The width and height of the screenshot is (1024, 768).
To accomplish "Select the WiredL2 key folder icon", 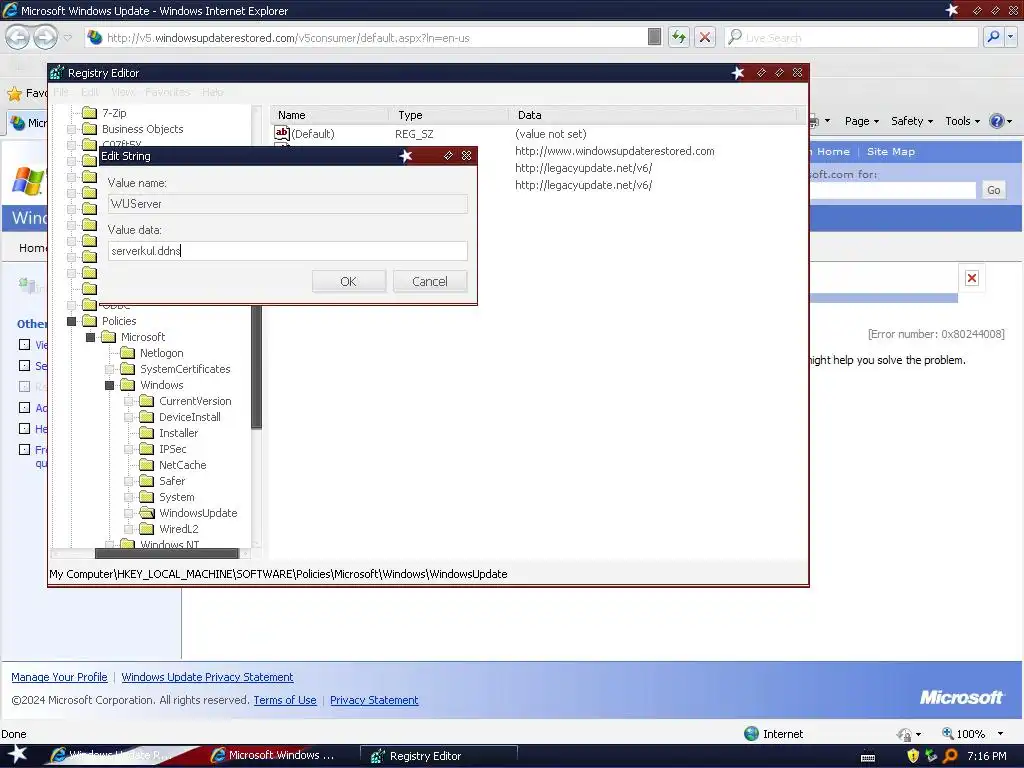I will click(x=147, y=529).
